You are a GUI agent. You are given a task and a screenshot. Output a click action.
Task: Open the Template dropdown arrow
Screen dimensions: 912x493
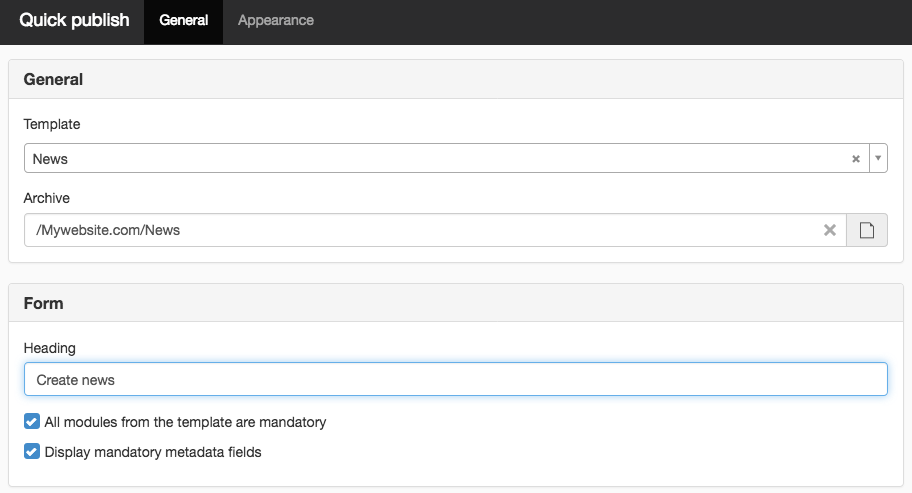[x=878, y=158]
